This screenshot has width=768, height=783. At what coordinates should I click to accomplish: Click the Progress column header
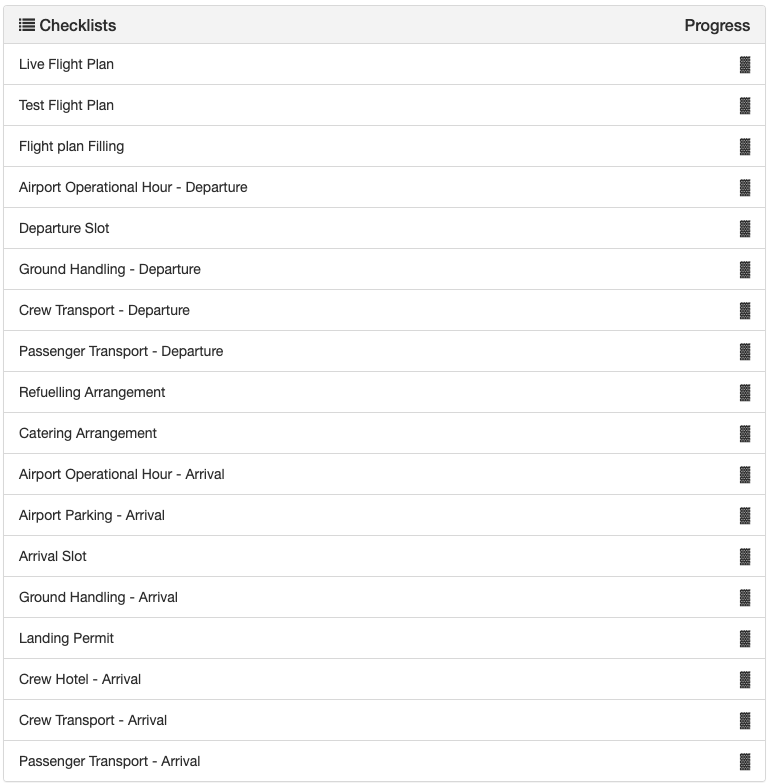click(x=717, y=25)
